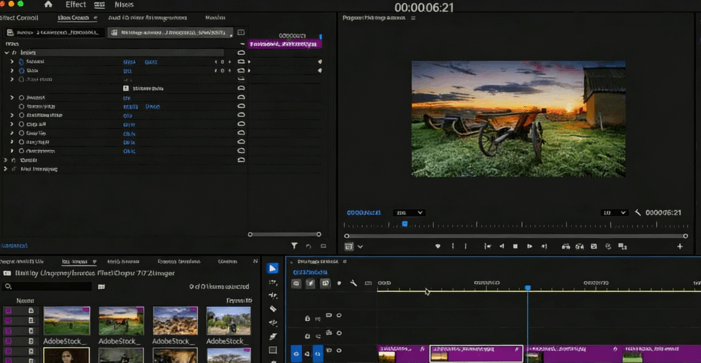Viewport: 701px width, 363px height.
Task: Click the Stop button in Program Monitor
Action: point(515,246)
